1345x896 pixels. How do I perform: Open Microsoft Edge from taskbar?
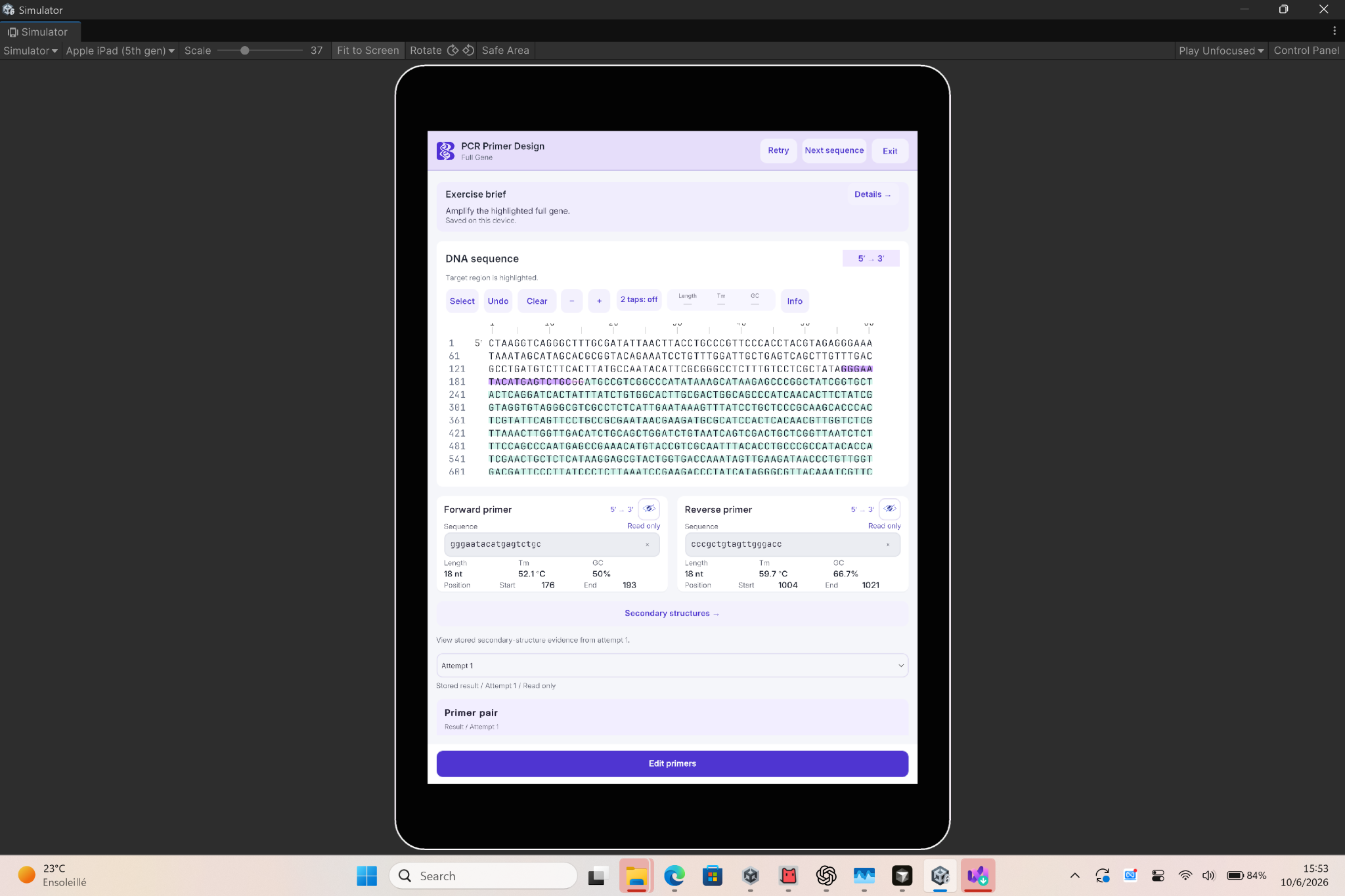pos(674,875)
